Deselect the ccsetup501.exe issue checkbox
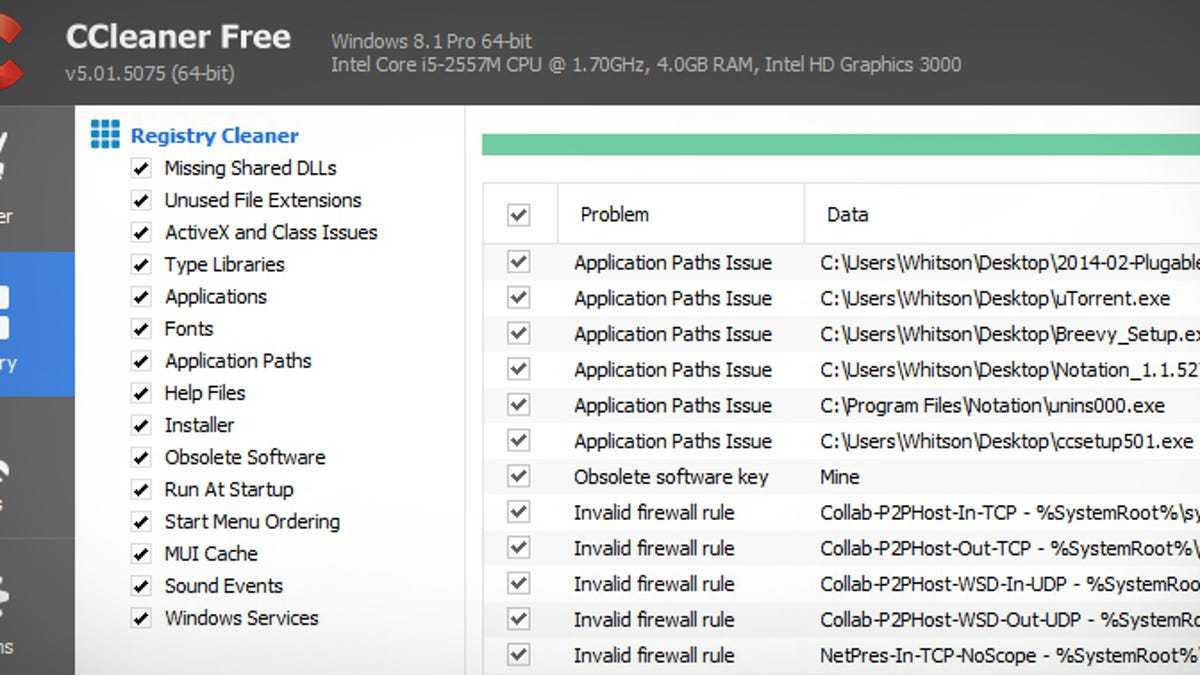The width and height of the screenshot is (1200, 675). tap(518, 441)
